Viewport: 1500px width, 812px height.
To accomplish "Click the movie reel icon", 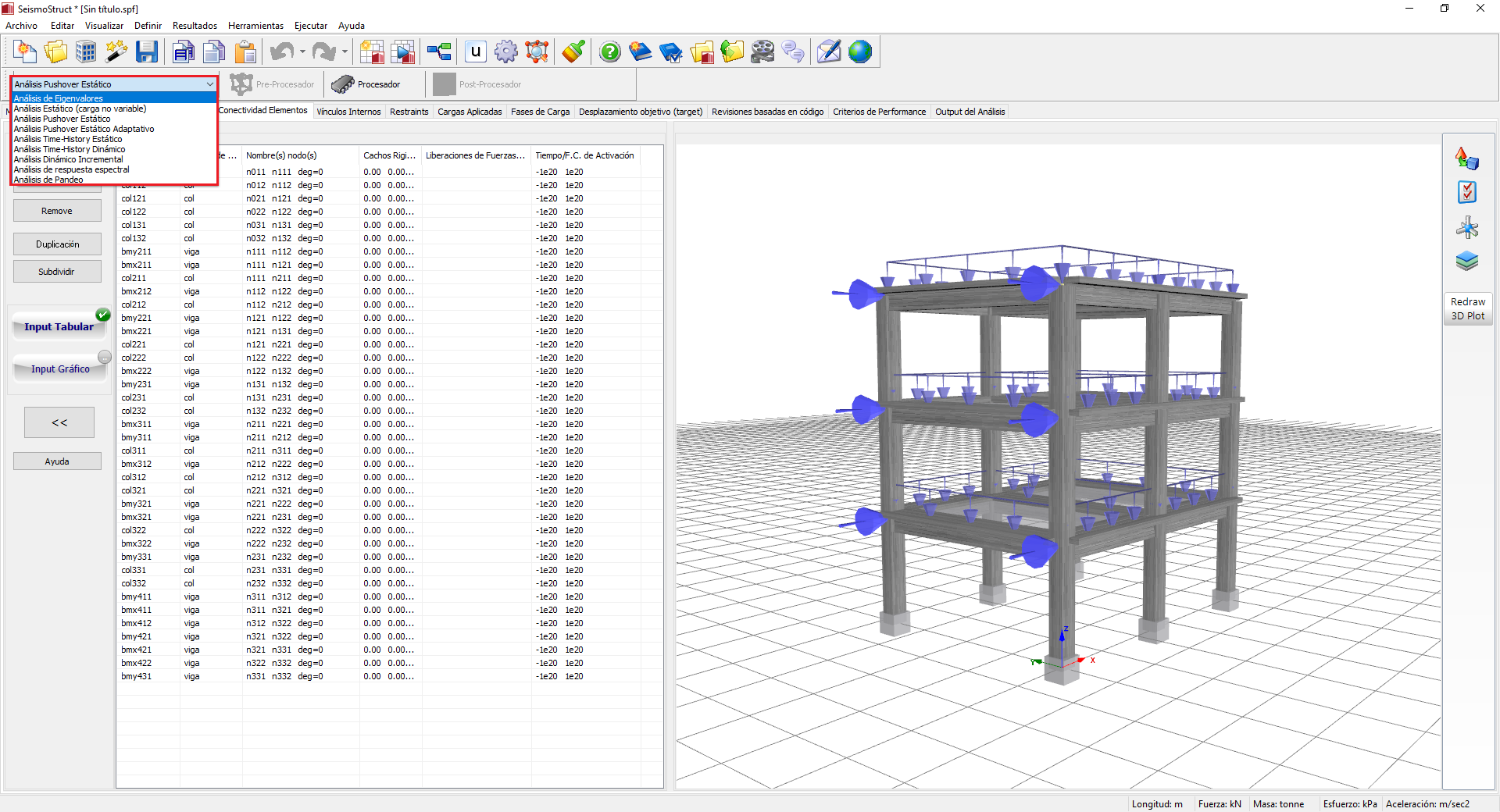I will click(762, 52).
